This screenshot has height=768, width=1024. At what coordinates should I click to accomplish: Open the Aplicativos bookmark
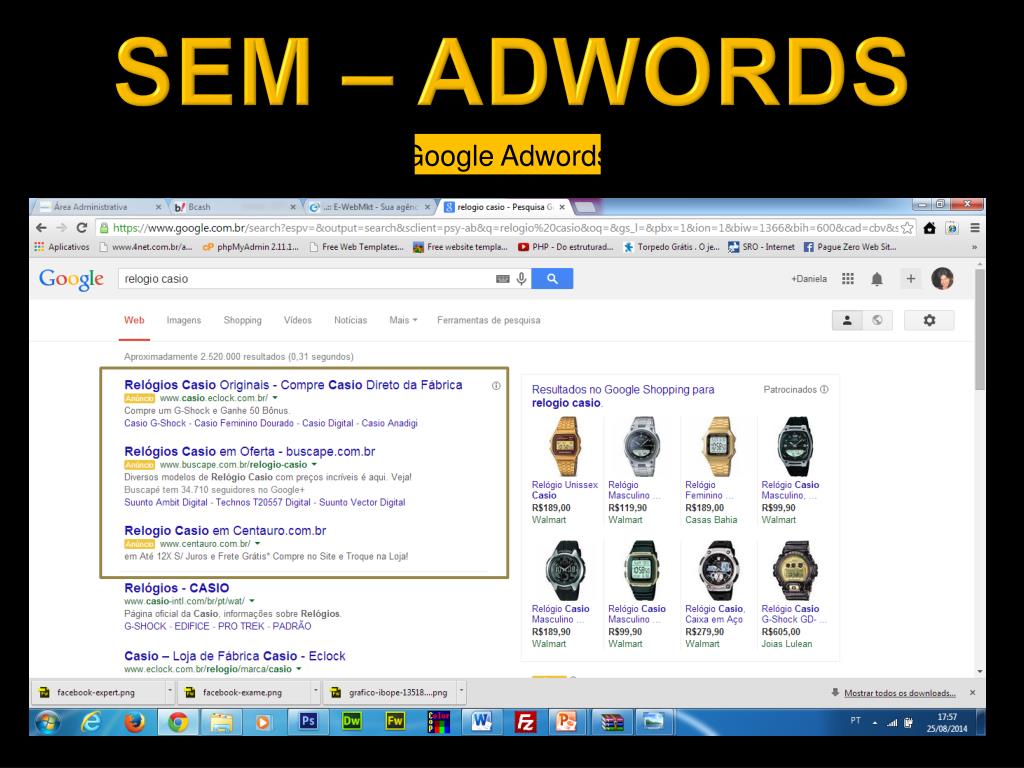(62, 248)
